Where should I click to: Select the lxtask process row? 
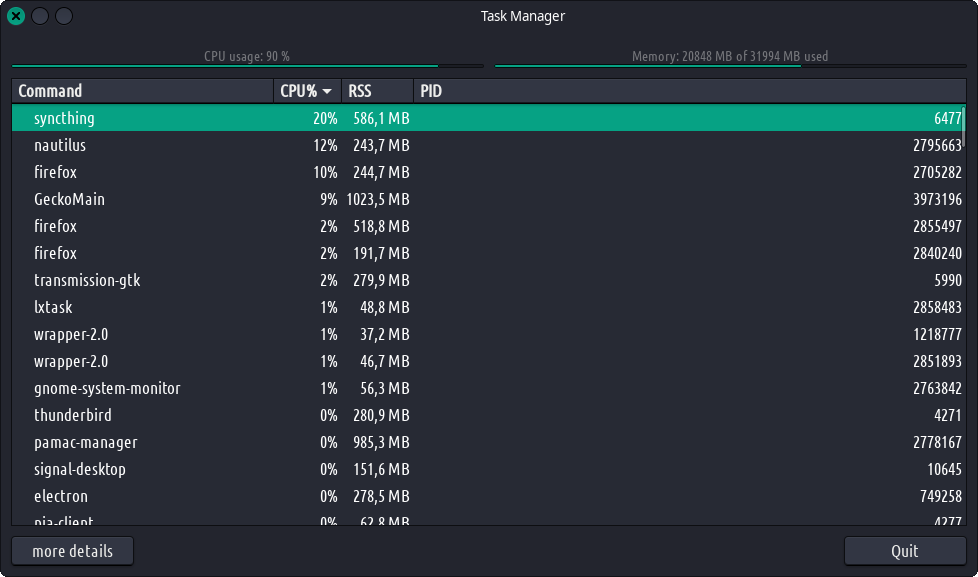[x=53, y=307]
